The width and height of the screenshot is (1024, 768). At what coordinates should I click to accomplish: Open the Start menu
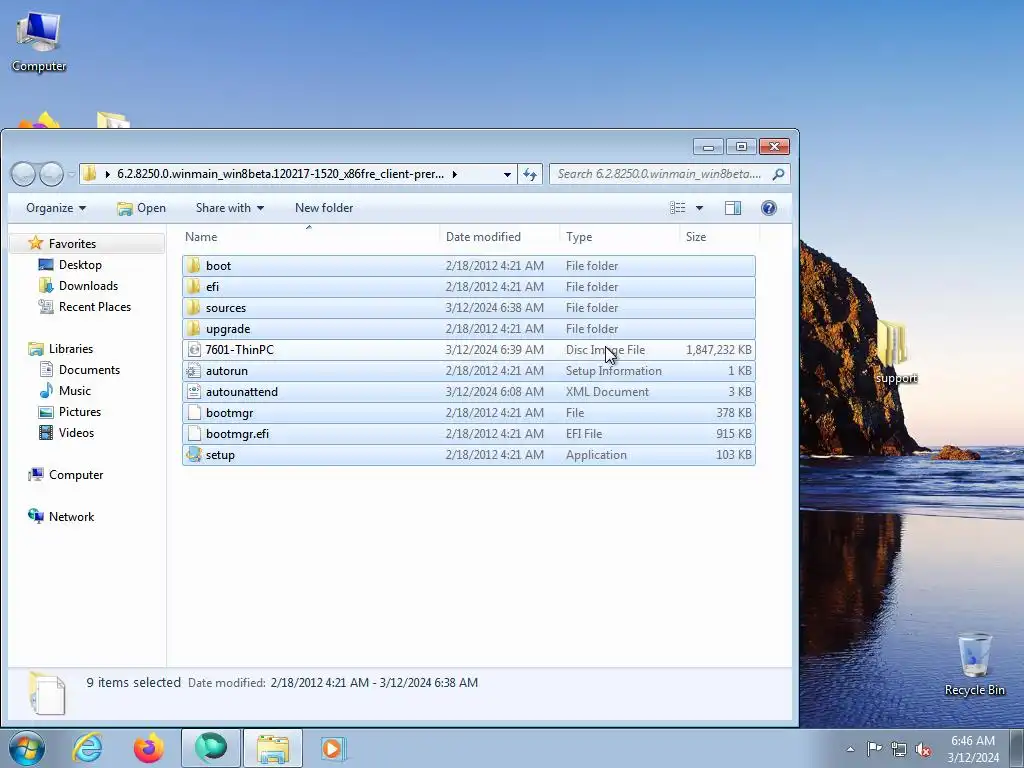pyautogui.click(x=27, y=748)
